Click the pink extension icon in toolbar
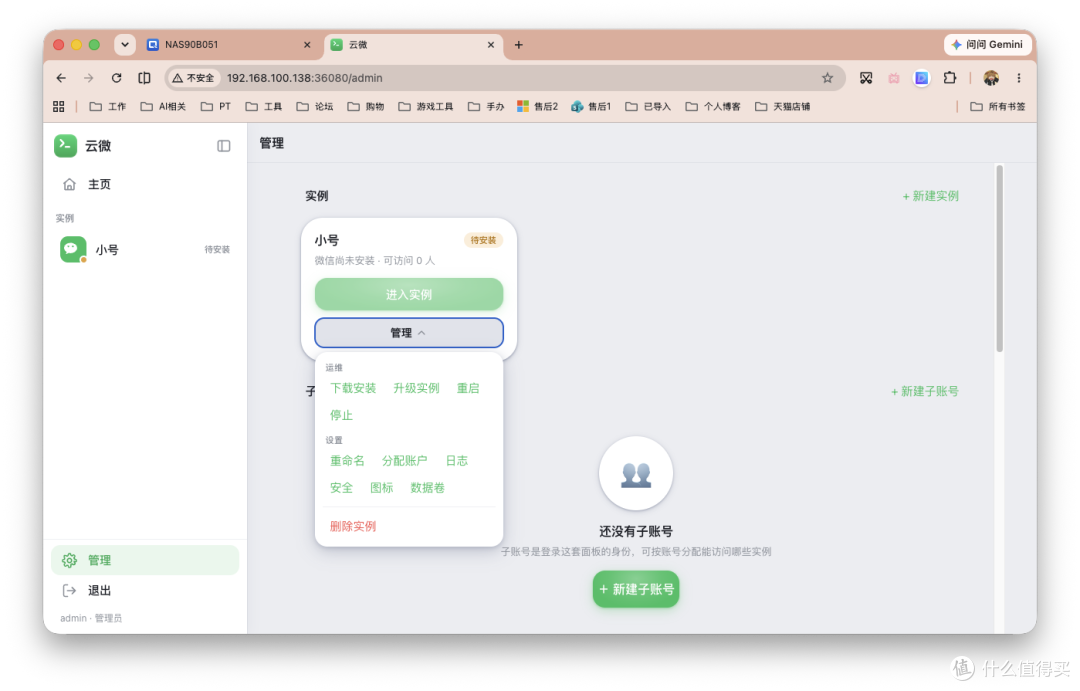This screenshot has height=691, width=1080. 893,78
